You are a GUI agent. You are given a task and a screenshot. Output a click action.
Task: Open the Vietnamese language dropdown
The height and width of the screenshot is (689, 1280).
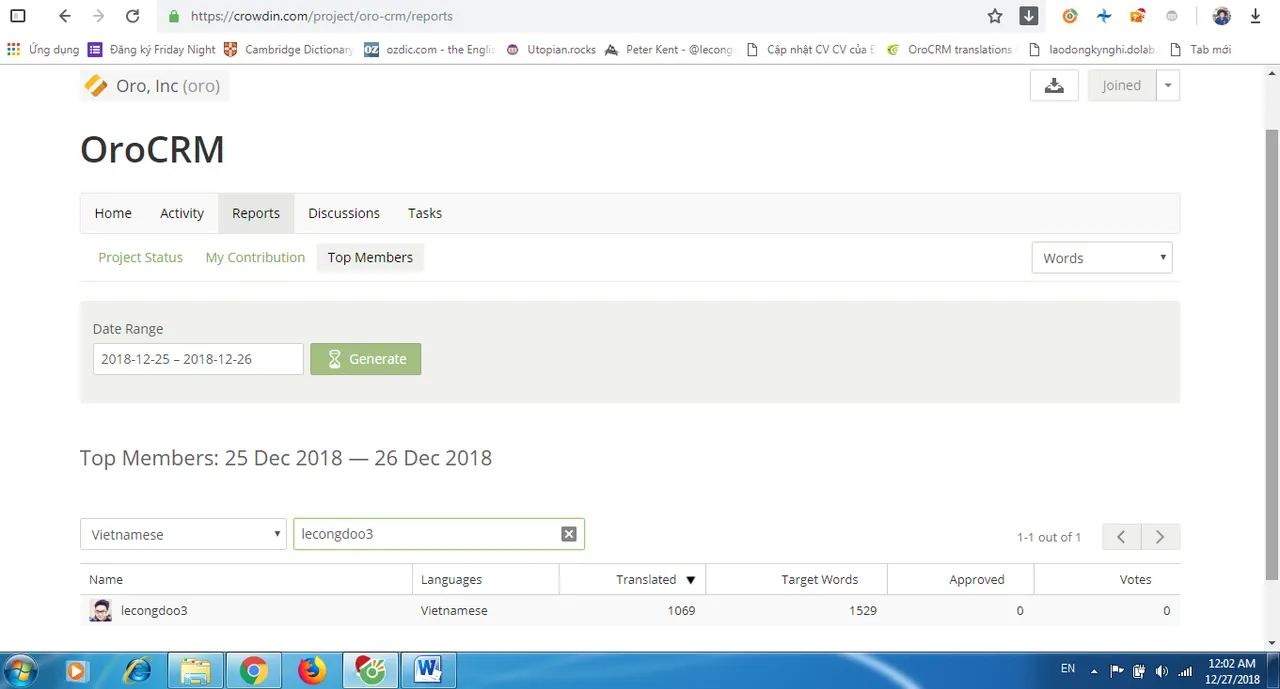pos(183,534)
